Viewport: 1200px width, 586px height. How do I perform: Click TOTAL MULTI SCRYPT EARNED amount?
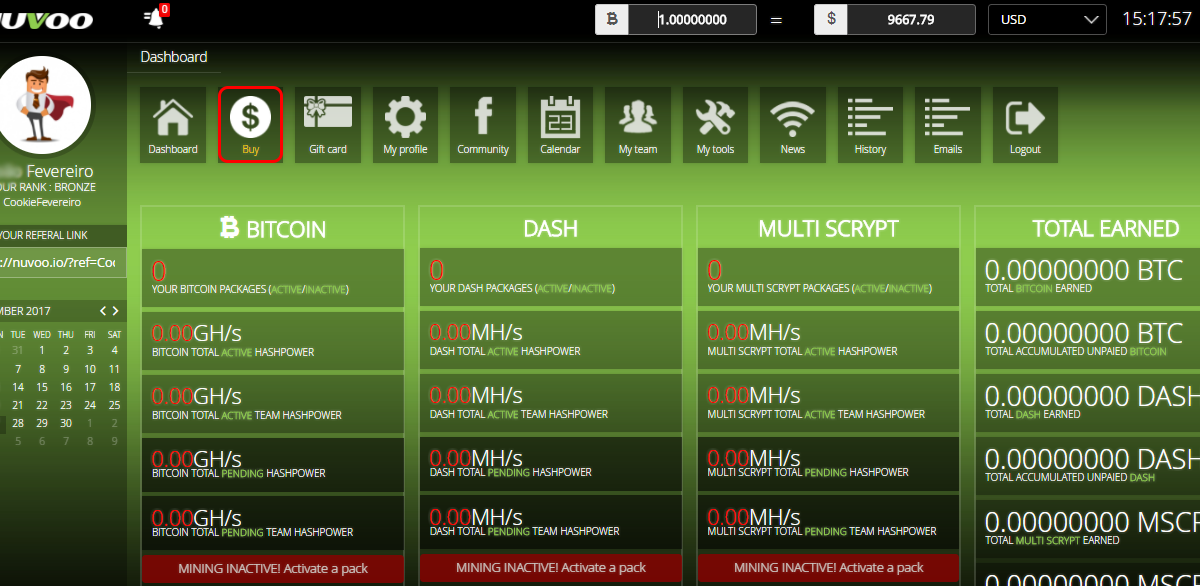click(1092, 521)
